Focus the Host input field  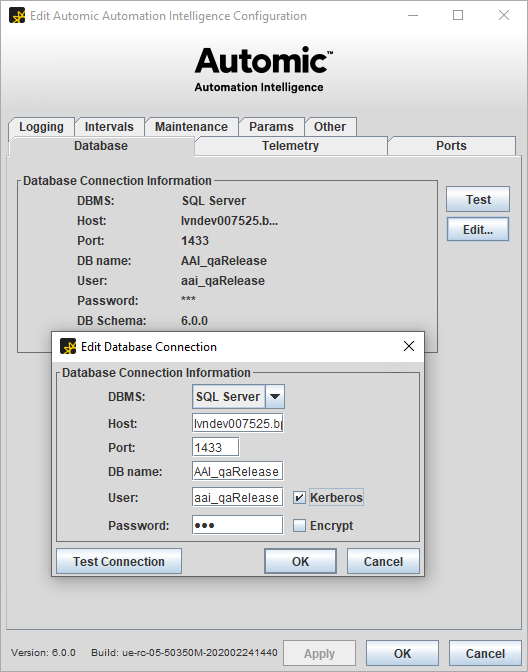[238, 423]
